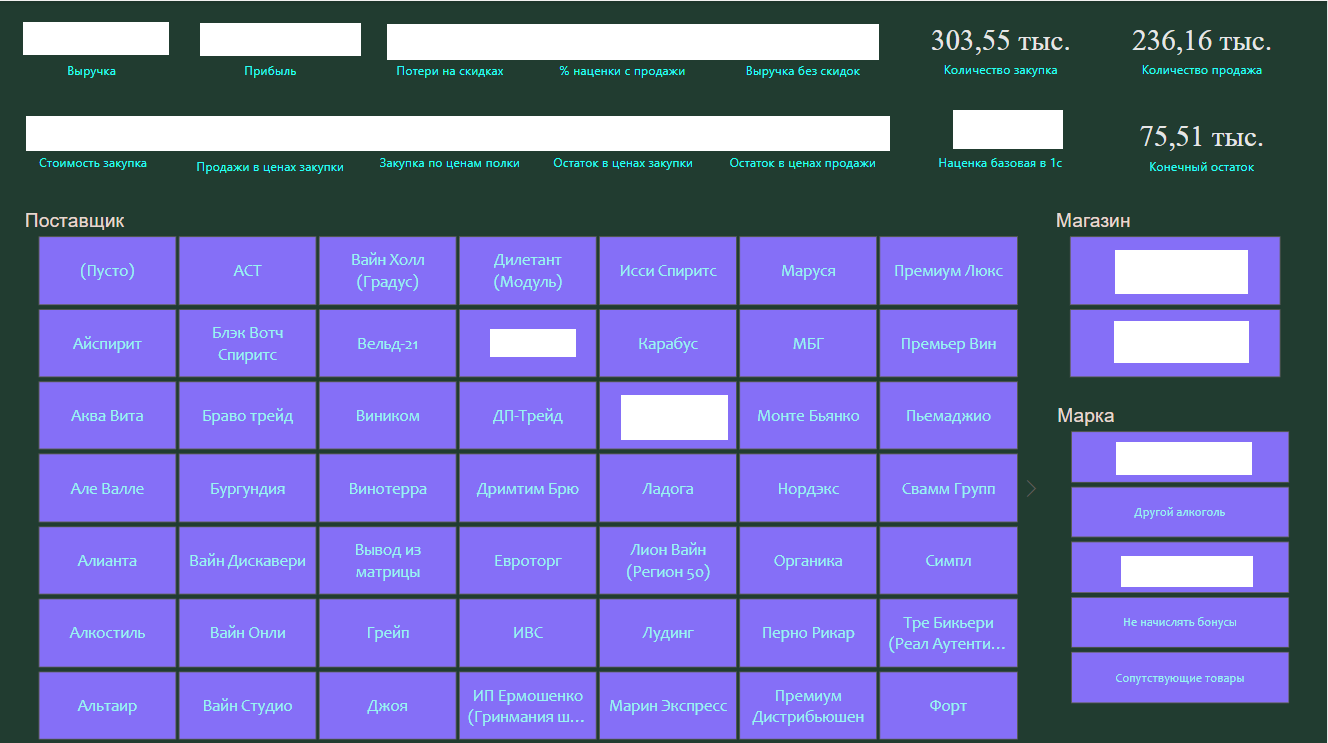Select Свамм Групп supplier
This screenshot has height=743, width=1328.
tap(948, 488)
